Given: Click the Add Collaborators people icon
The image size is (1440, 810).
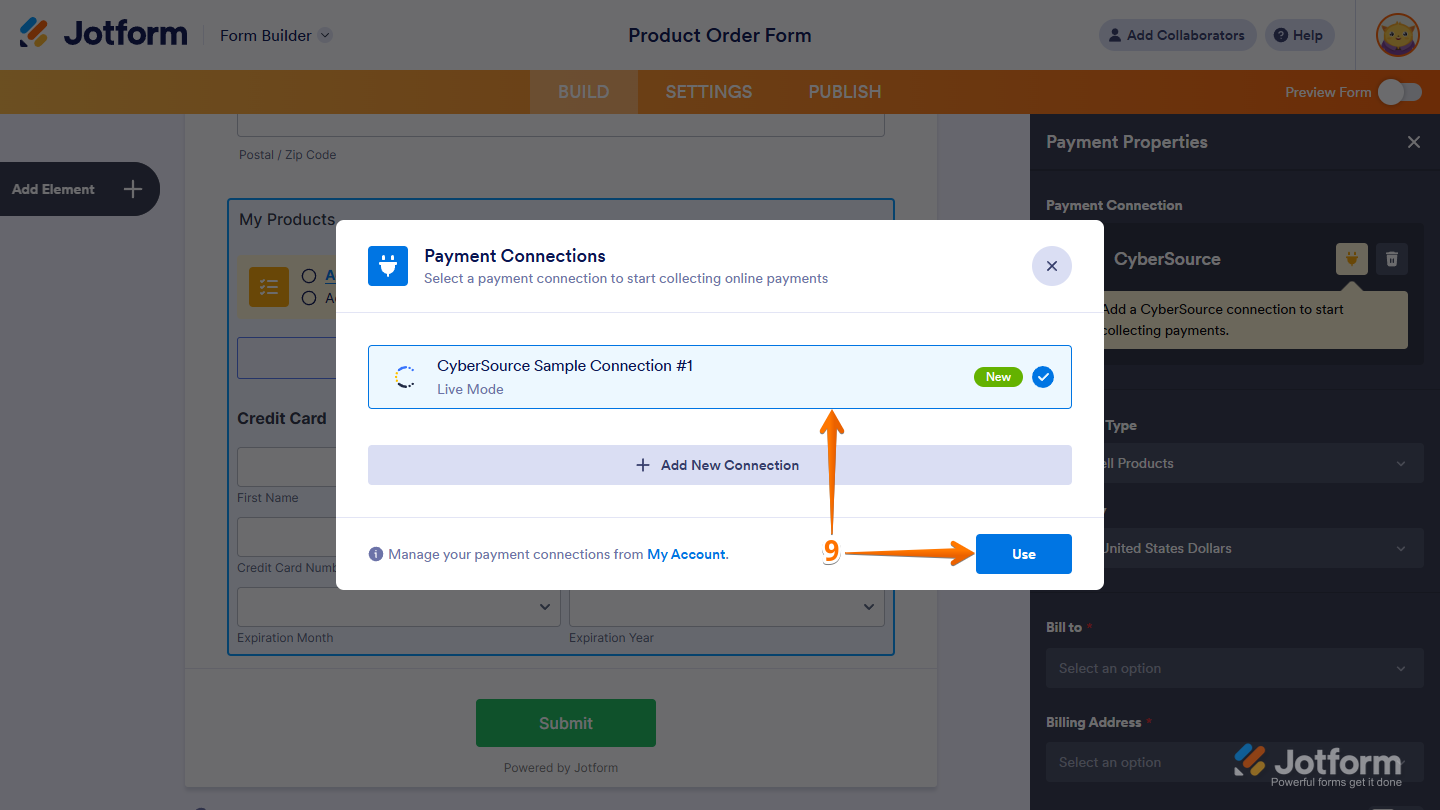Looking at the screenshot, I should click(x=1114, y=35).
